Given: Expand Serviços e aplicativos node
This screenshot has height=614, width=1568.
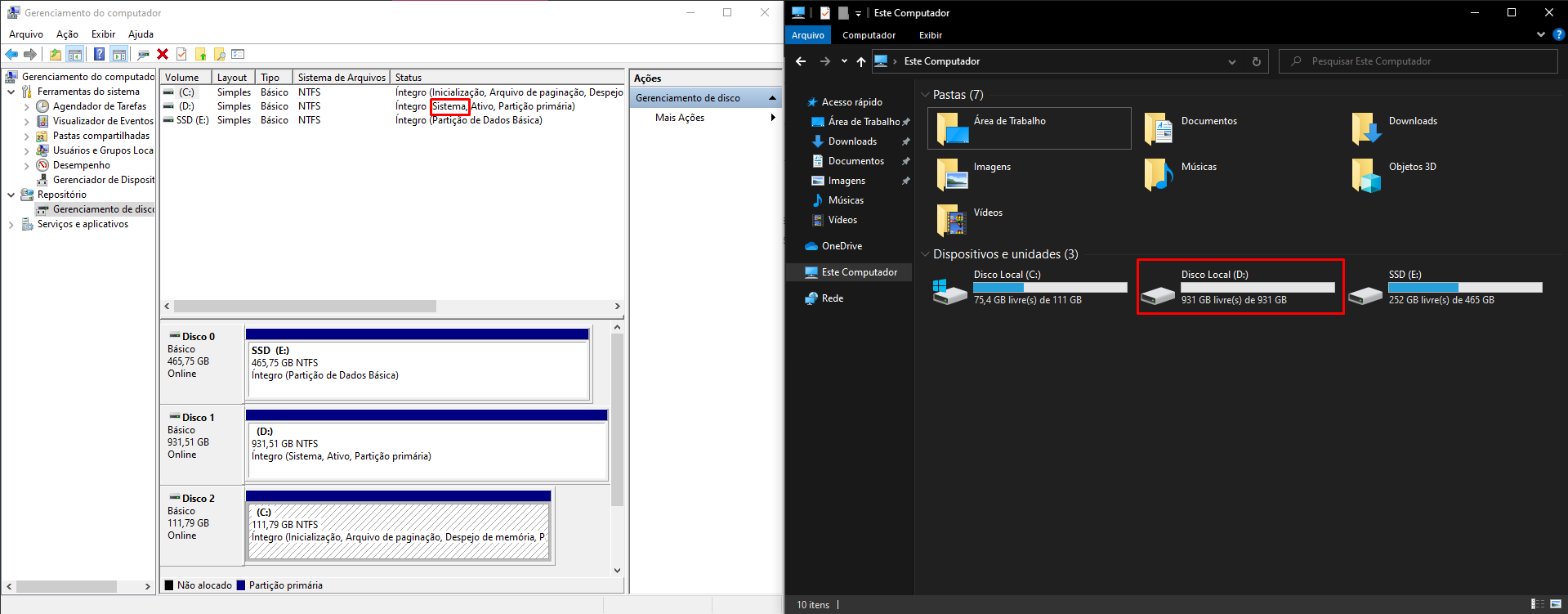Looking at the screenshot, I should click(11, 224).
